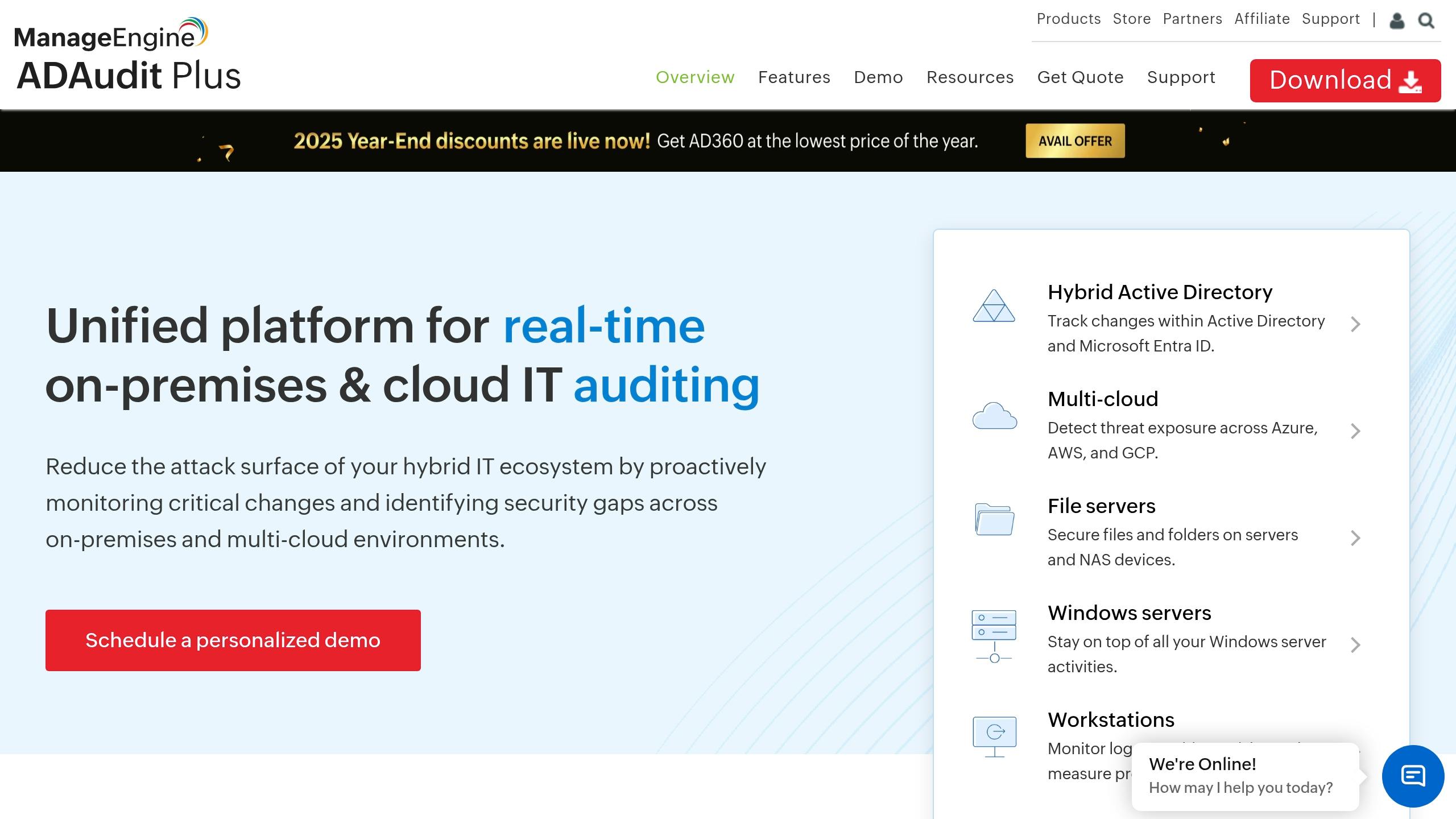Go to the Overview tab
The height and width of the screenshot is (819, 1456).
pyautogui.click(x=695, y=77)
